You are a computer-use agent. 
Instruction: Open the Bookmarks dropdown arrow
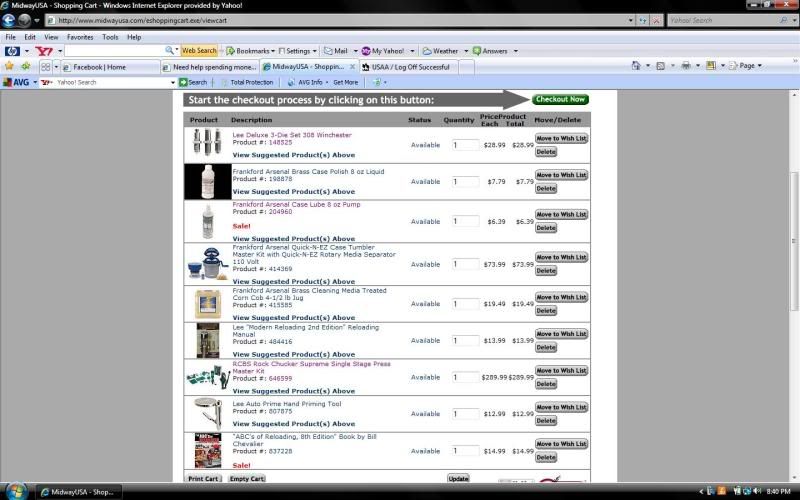[273, 51]
